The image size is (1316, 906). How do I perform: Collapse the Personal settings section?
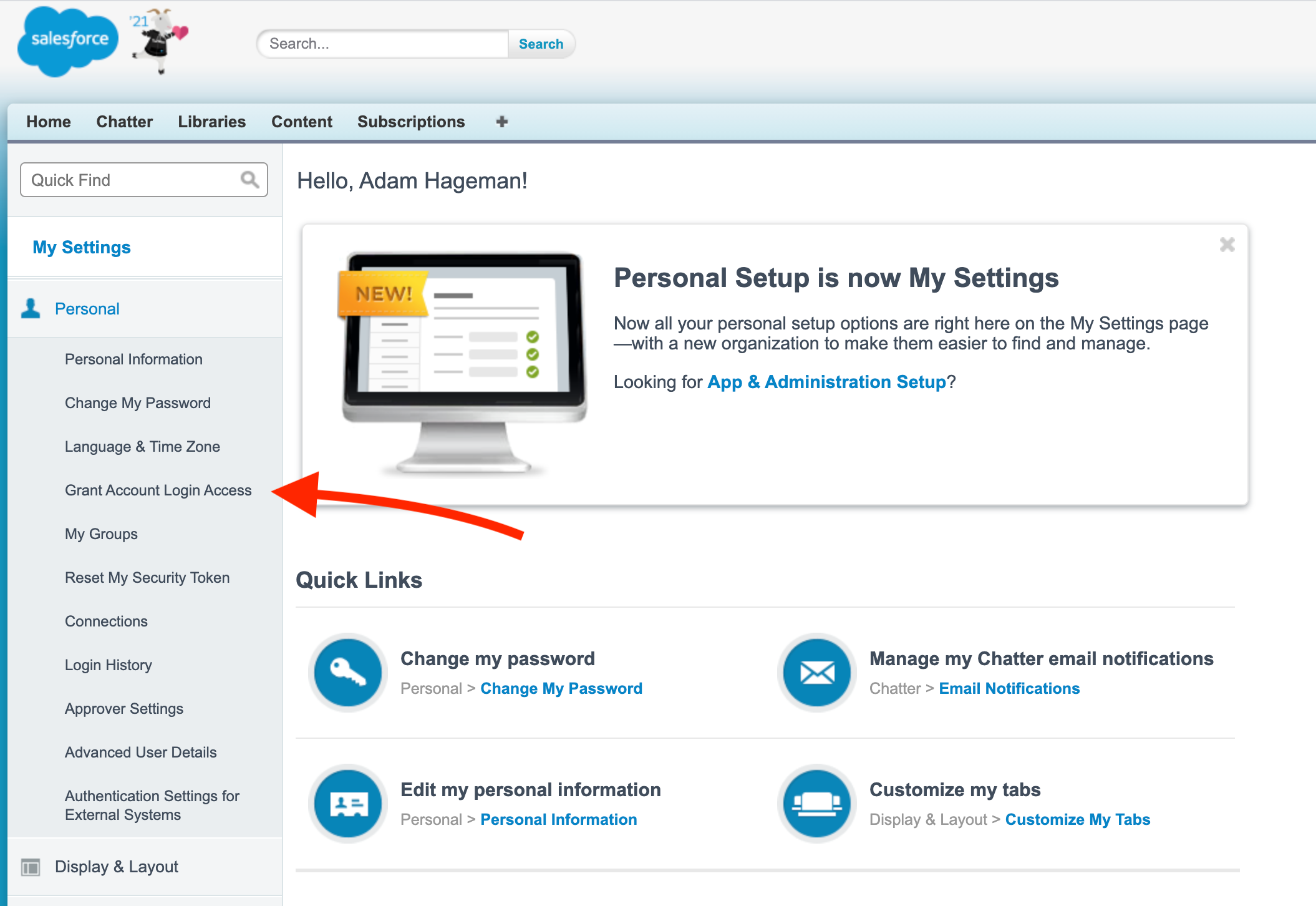click(87, 309)
